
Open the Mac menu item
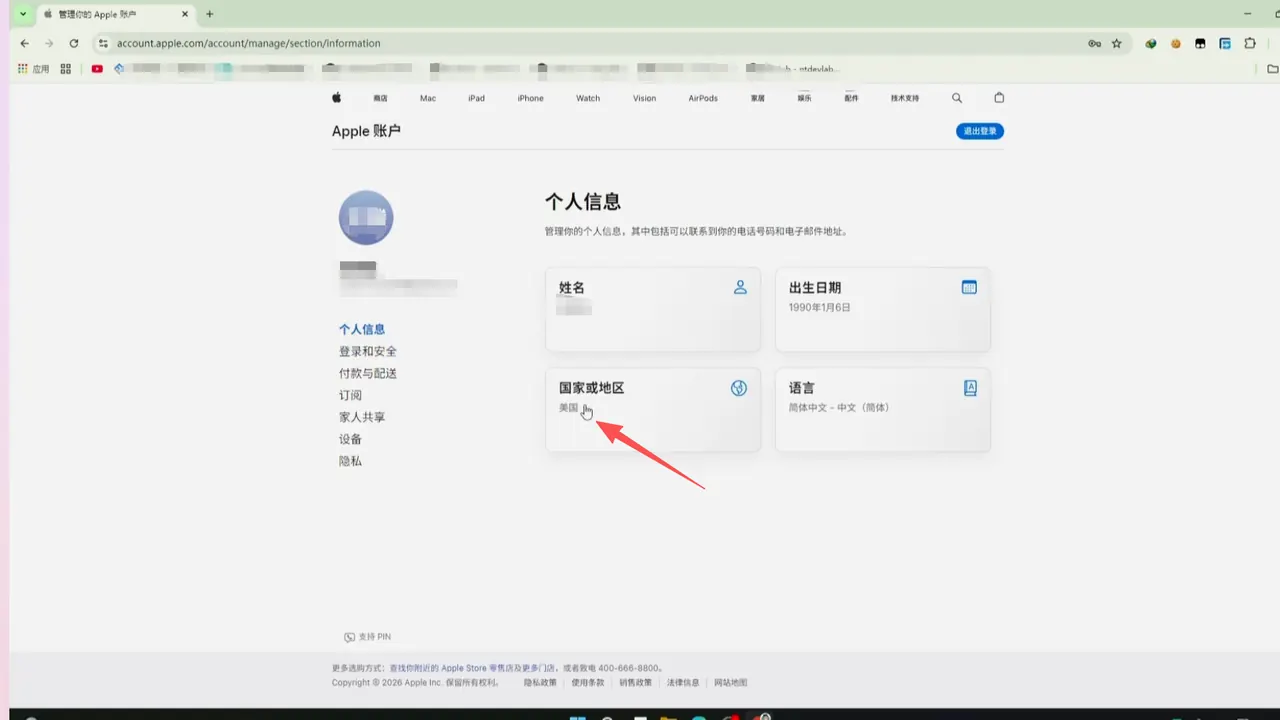[x=428, y=98]
